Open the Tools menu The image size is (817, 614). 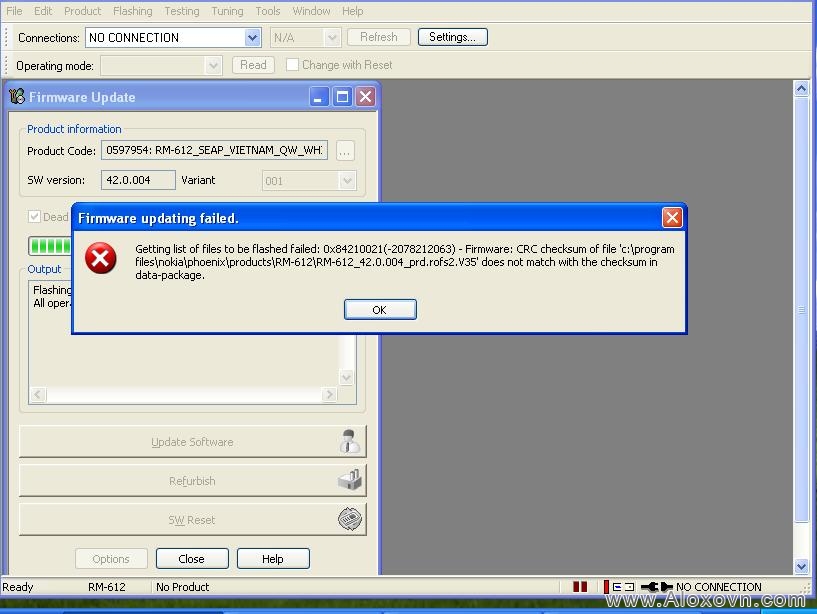[x=268, y=11]
